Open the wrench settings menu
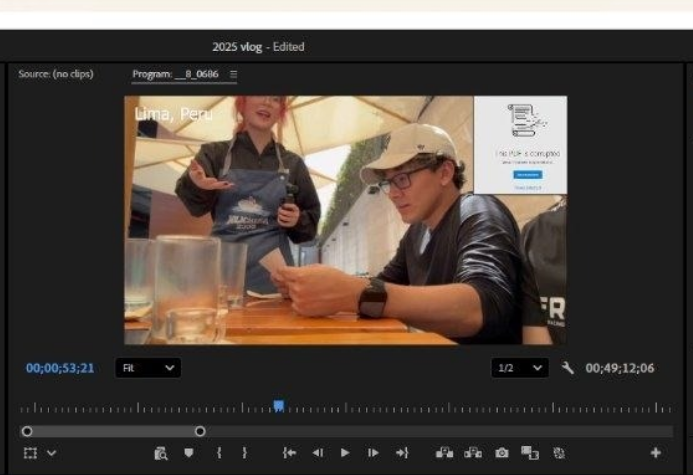The width and height of the screenshot is (693, 475). coord(567,368)
